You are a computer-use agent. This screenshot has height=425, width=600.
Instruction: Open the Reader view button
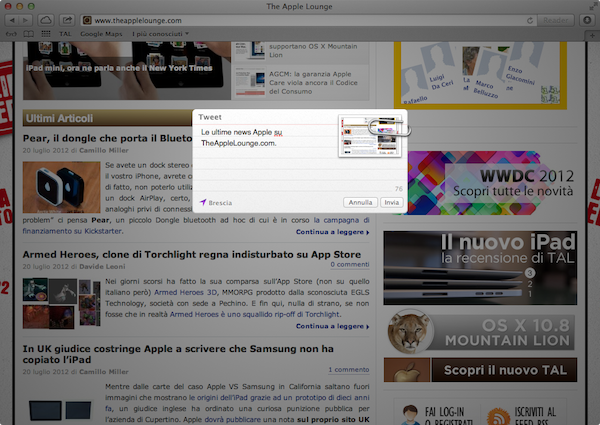pos(556,20)
